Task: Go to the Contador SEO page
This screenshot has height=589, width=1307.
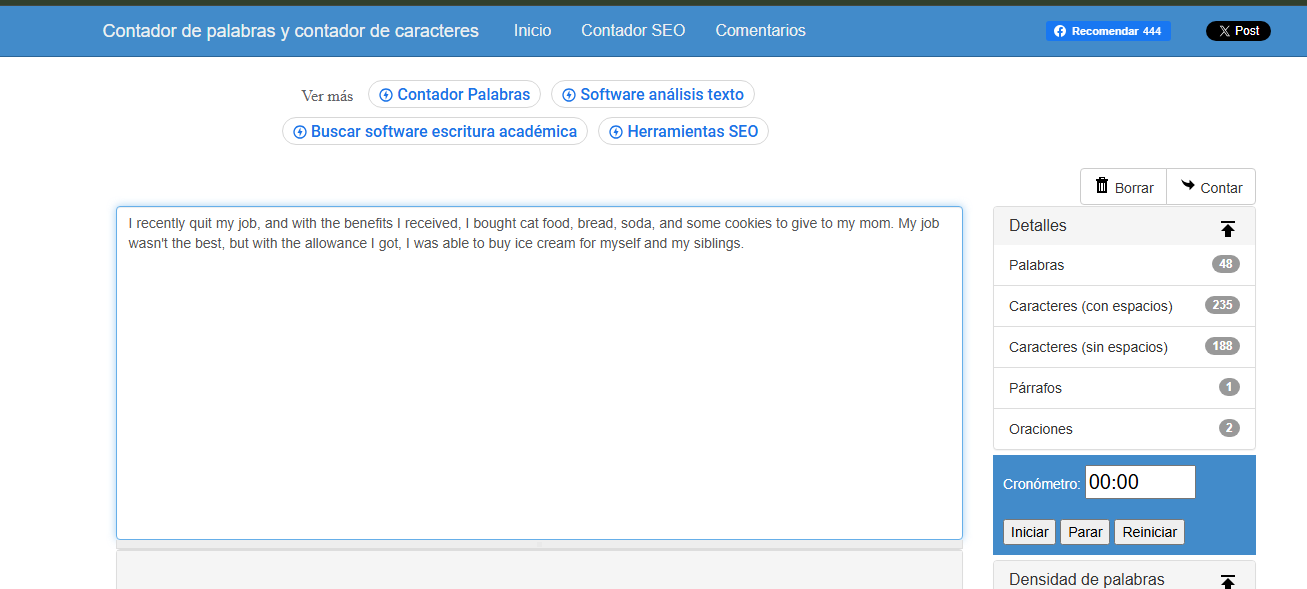Action: click(633, 31)
